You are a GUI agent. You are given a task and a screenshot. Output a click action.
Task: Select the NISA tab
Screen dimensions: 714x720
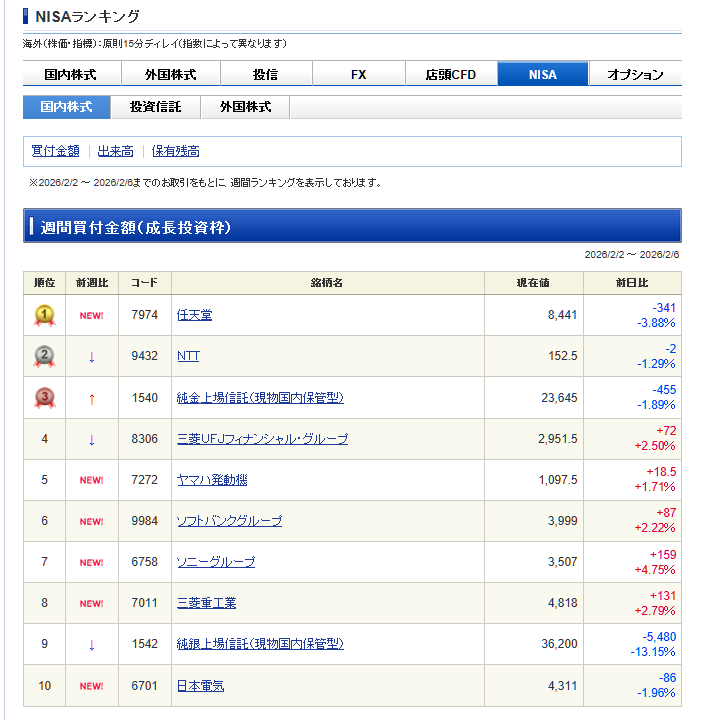pyautogui.click(x=543, y=74)
